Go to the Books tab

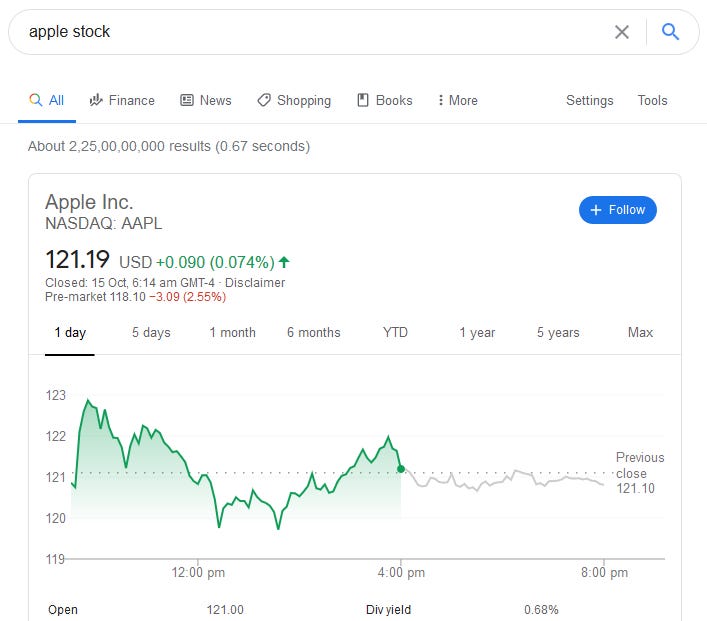click(x=385, y=101)
